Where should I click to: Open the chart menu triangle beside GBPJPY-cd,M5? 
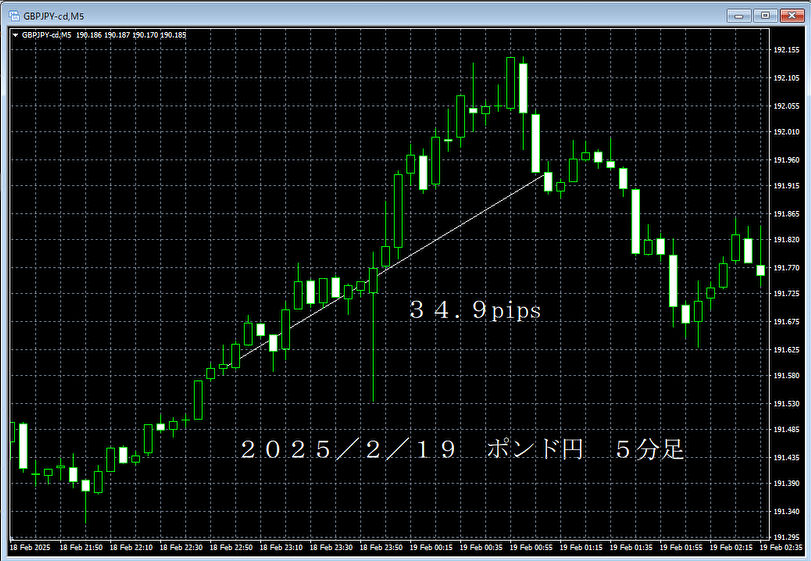(x=16, y=35)
